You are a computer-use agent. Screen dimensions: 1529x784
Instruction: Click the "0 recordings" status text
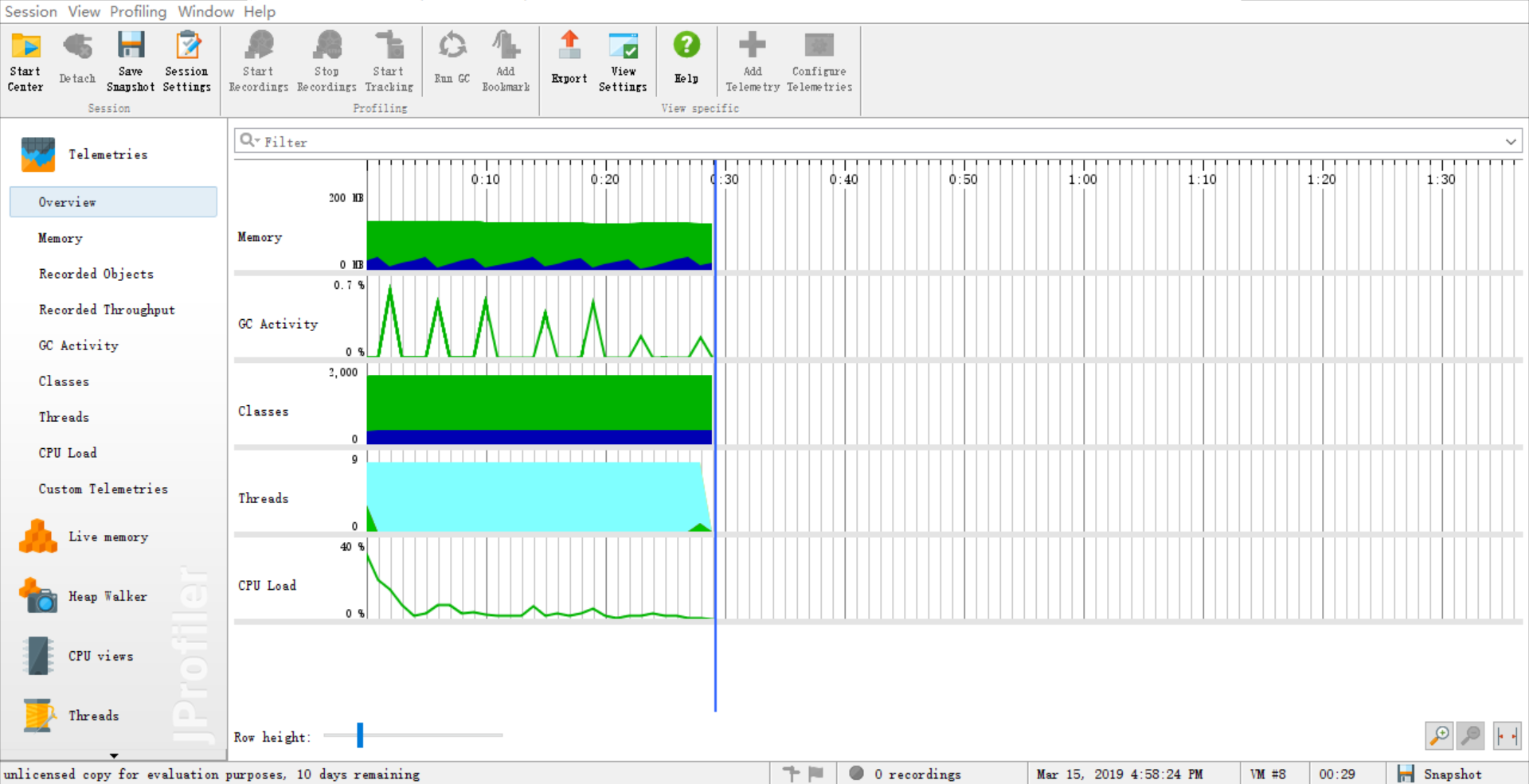tap(917, 774)
